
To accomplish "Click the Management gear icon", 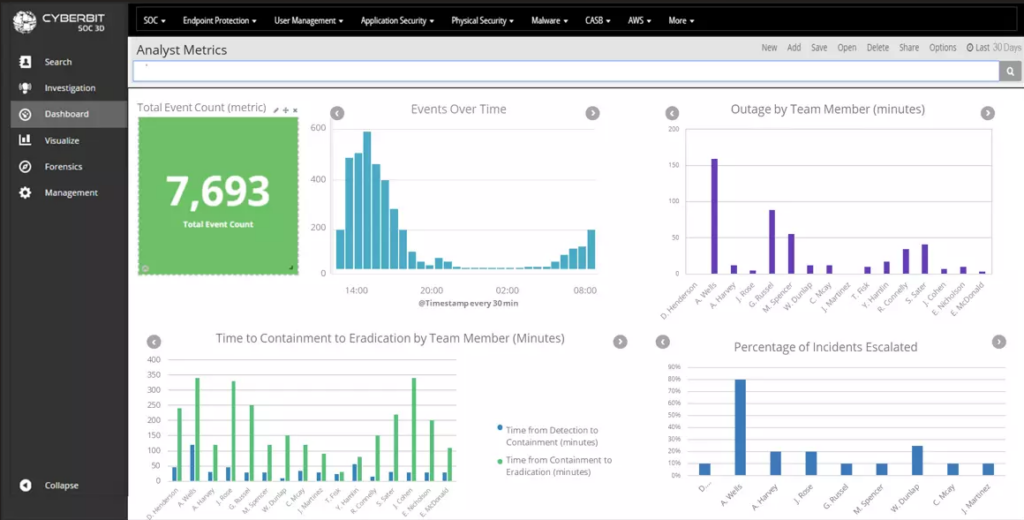I will click(25, 193).
